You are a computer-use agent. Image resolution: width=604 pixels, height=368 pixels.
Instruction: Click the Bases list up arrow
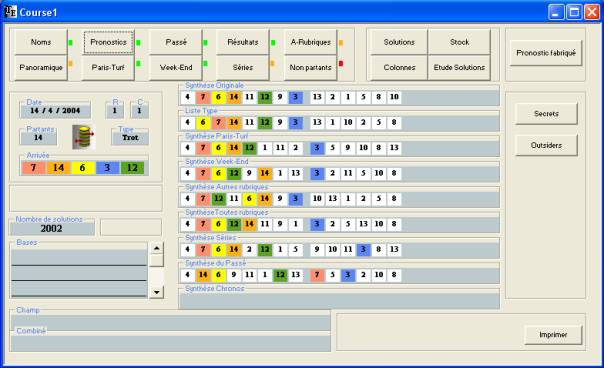pos(156,248)
